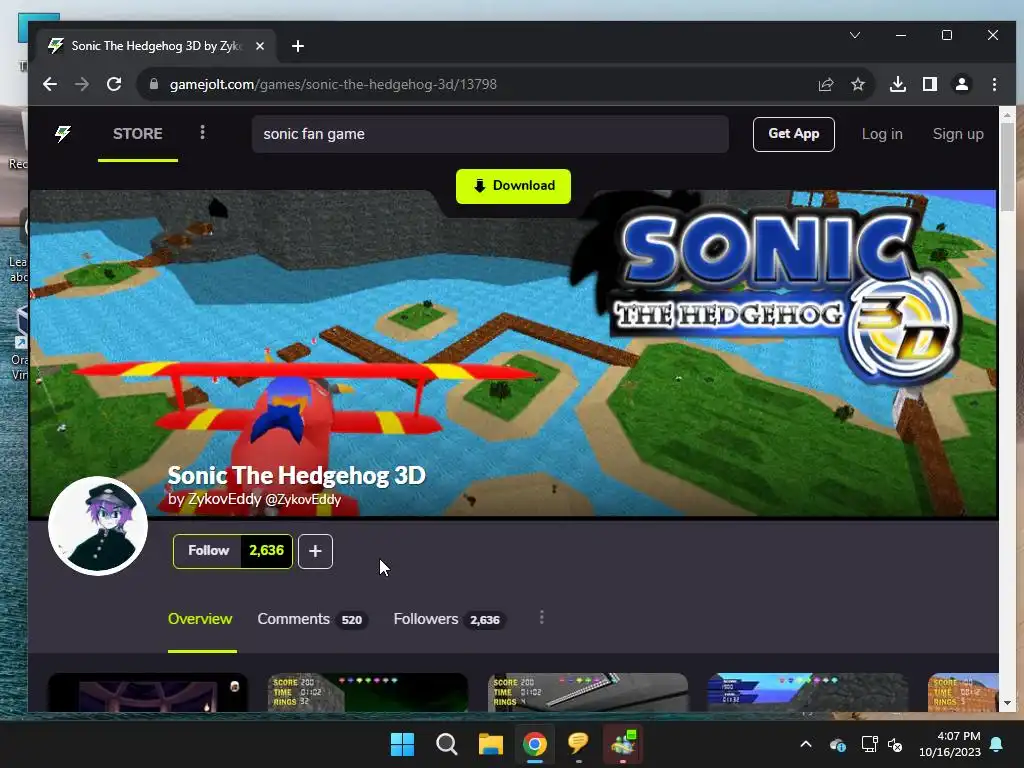Open the notification bell in taskbar

click(997, 744)
